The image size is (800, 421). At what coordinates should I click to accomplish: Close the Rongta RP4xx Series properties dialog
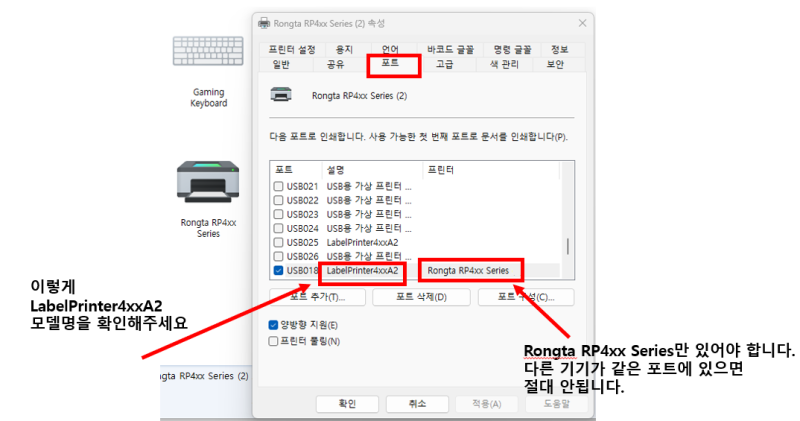click(x=582, y=23)
